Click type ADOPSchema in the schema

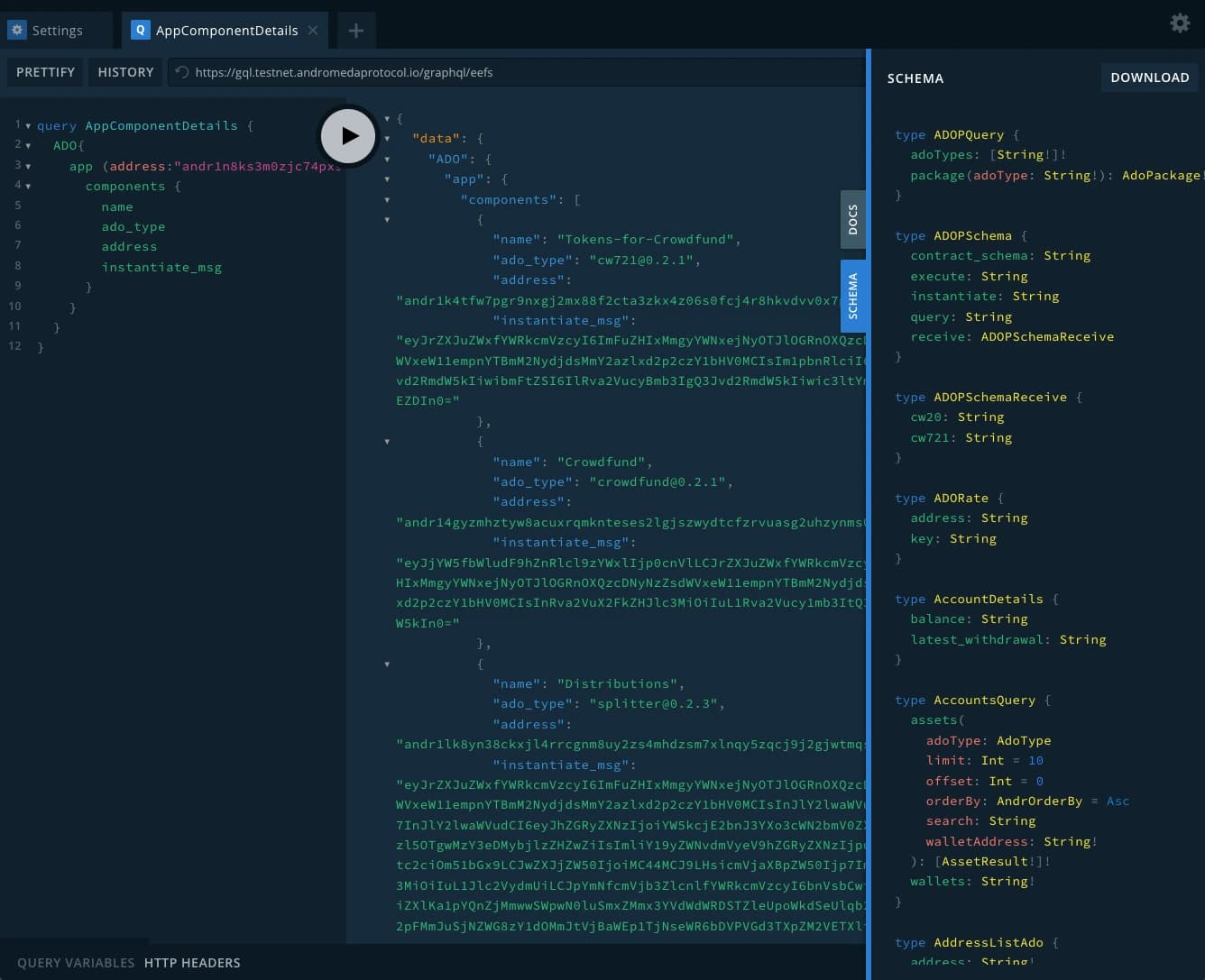[972, 235]
